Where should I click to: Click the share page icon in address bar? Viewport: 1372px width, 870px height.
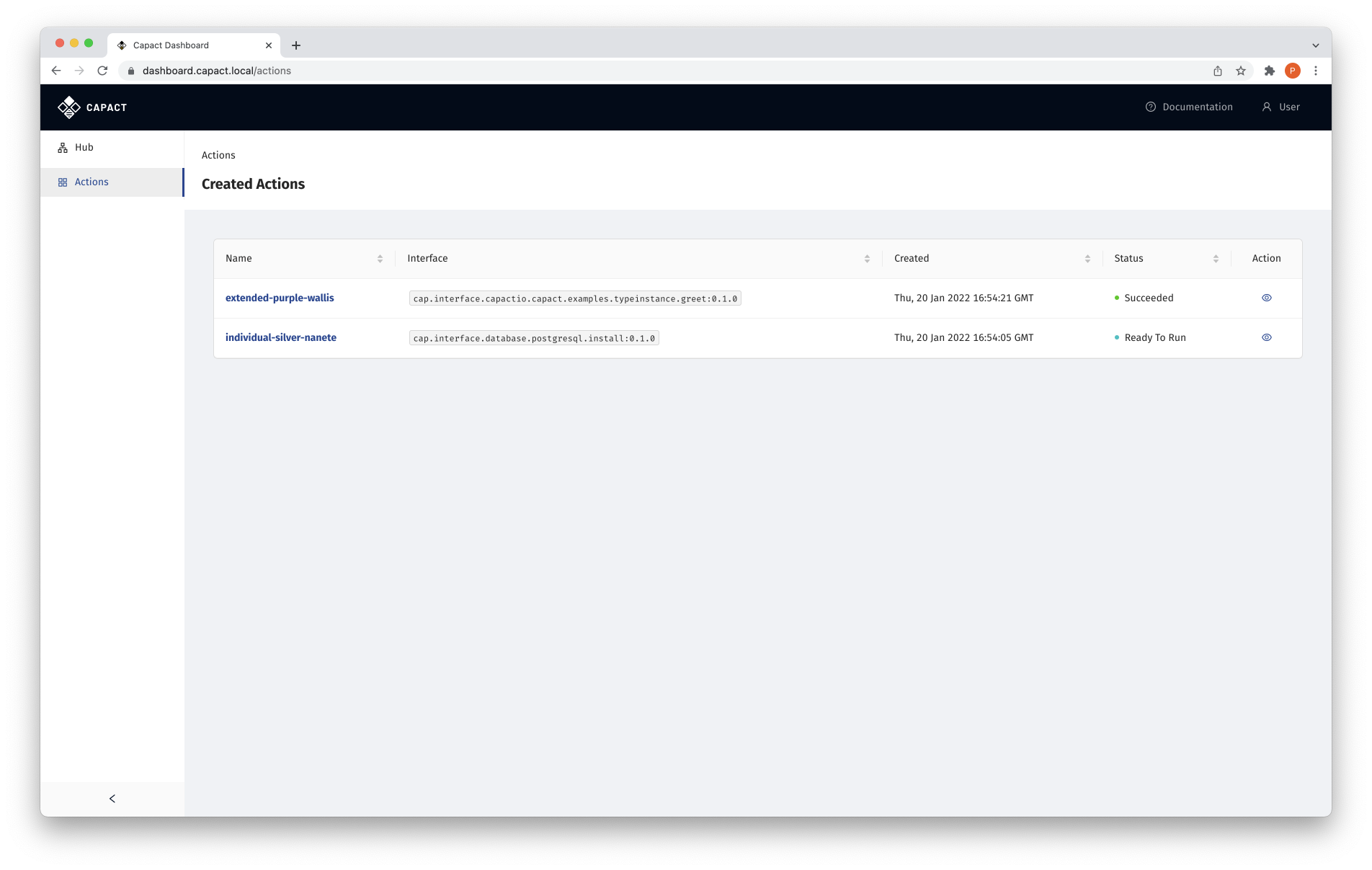(1218, 71)
